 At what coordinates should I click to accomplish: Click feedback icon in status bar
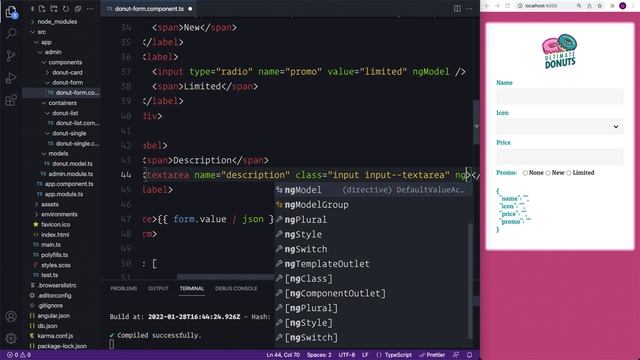point(456,355)
